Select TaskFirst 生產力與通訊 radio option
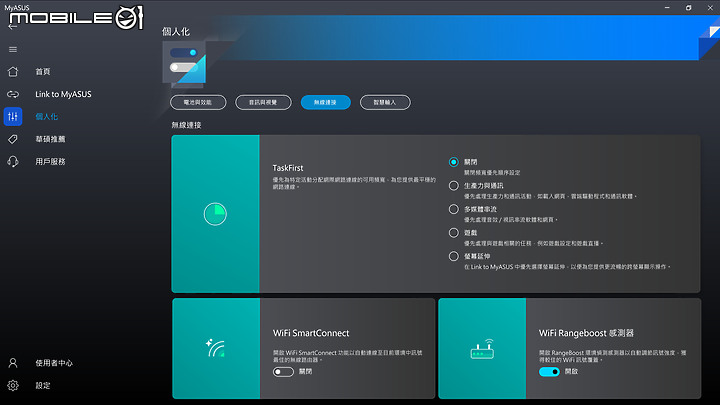This screenshot has height=405, width=720. point(454,186)
